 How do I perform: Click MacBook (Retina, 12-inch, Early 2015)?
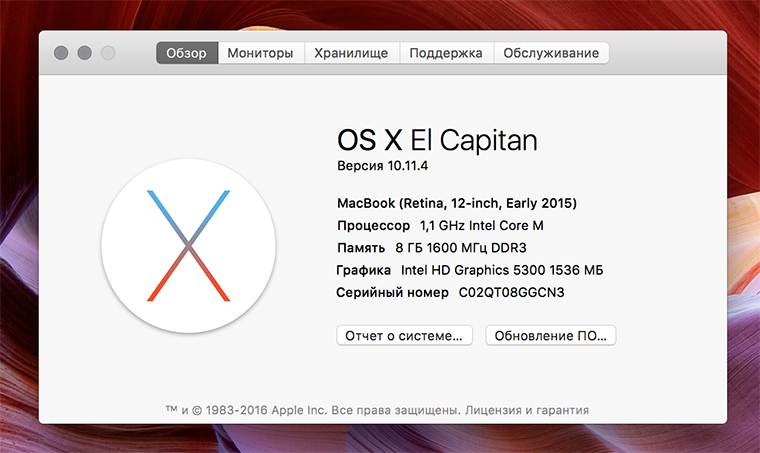(457, 203)
